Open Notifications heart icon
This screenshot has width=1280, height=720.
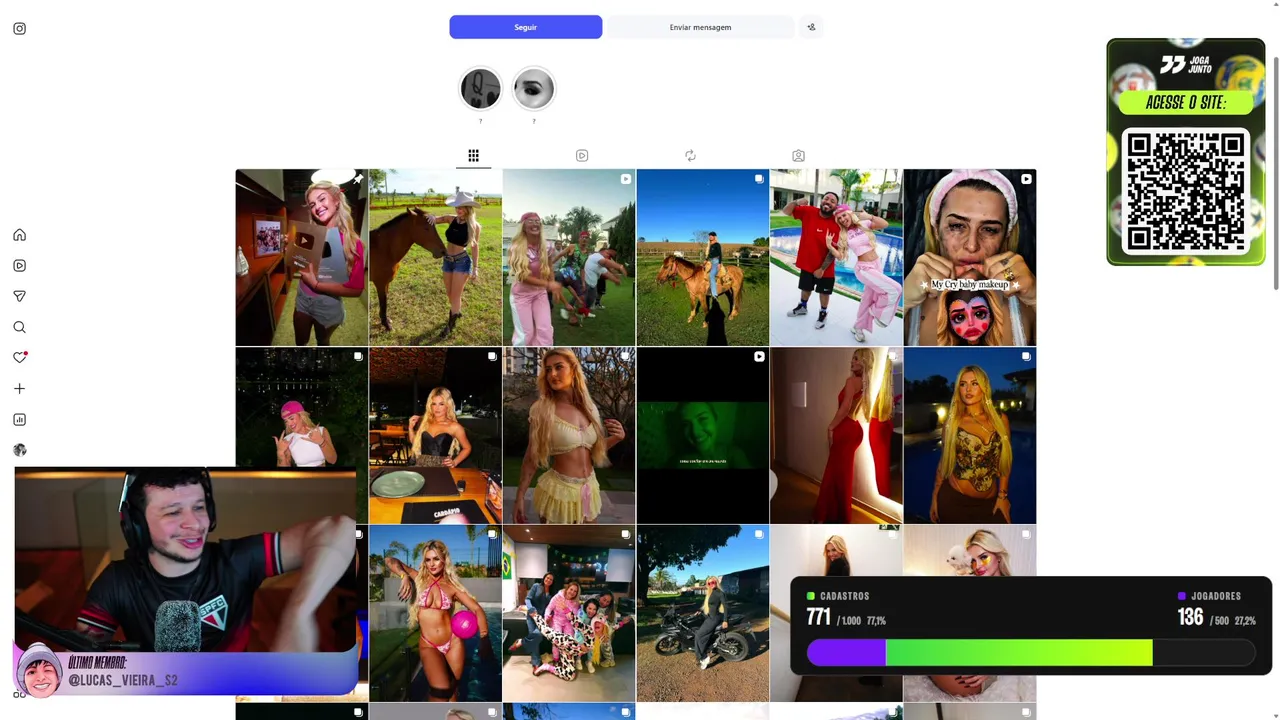19,358
